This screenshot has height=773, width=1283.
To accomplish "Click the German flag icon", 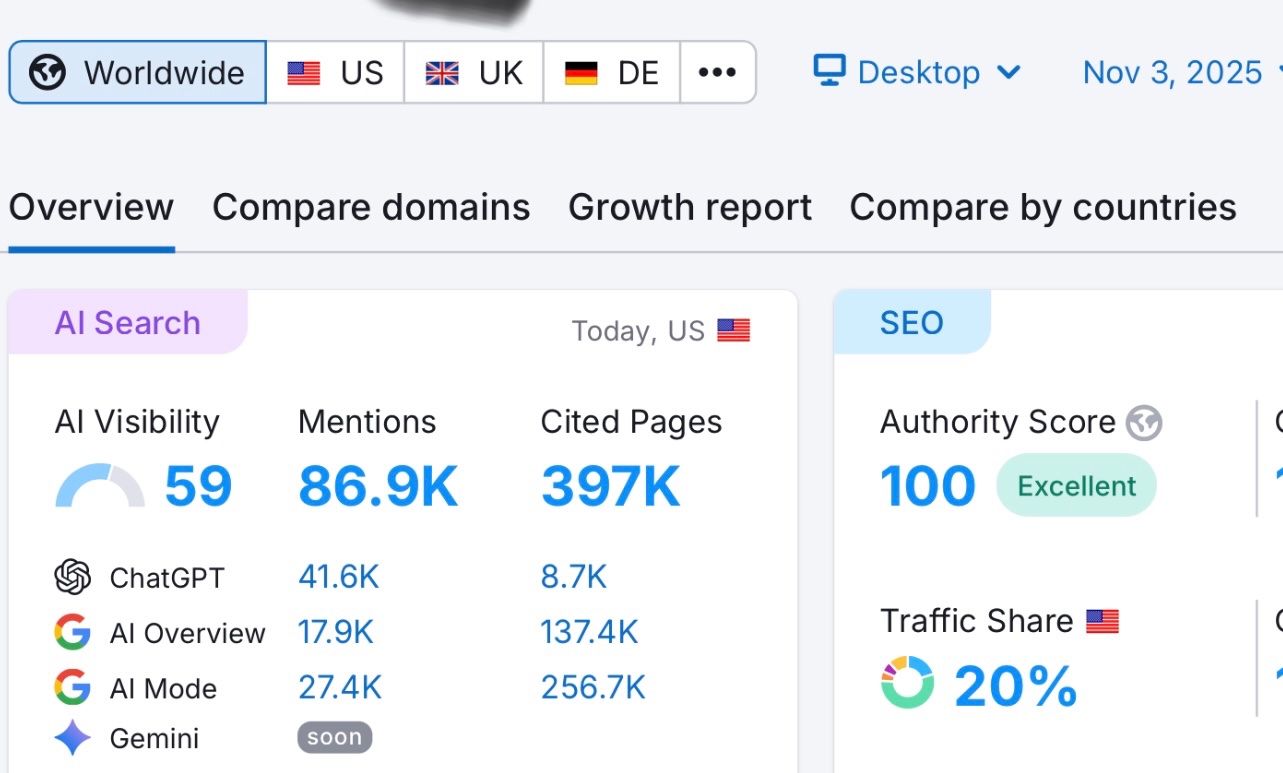I will click(581, 73).
